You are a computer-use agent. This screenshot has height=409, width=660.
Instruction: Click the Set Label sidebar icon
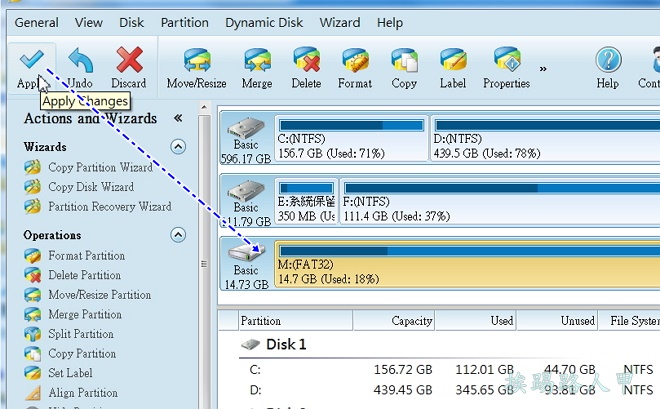point(32,373)
